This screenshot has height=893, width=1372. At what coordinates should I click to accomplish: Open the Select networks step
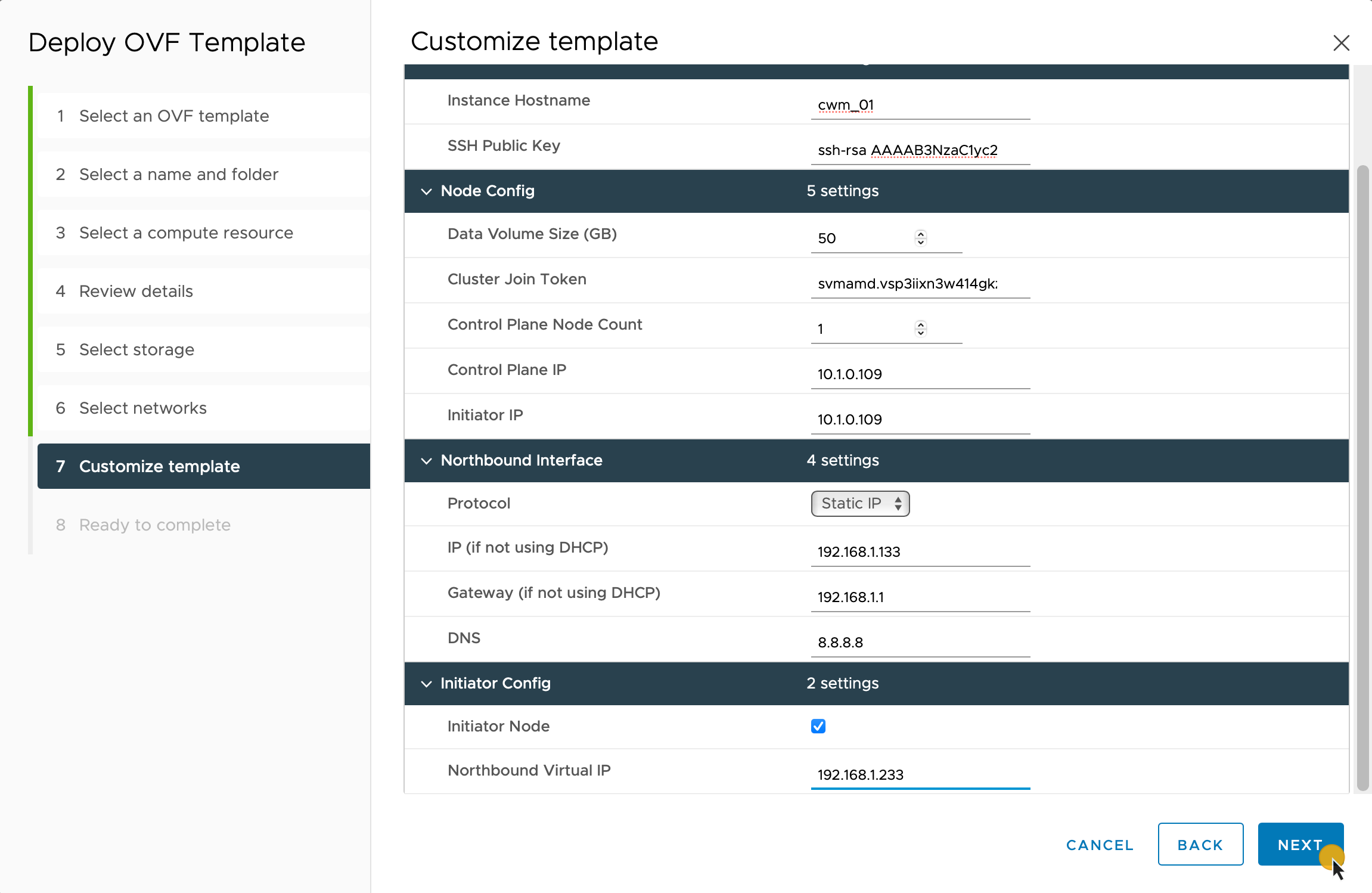coord(143,408)
